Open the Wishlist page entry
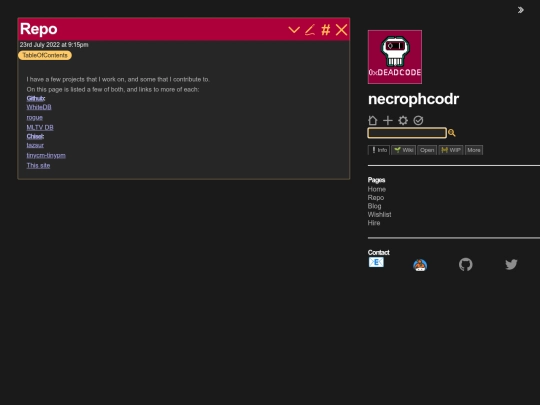This screenshot has height=405, width=540. click(x=380, y=215)
